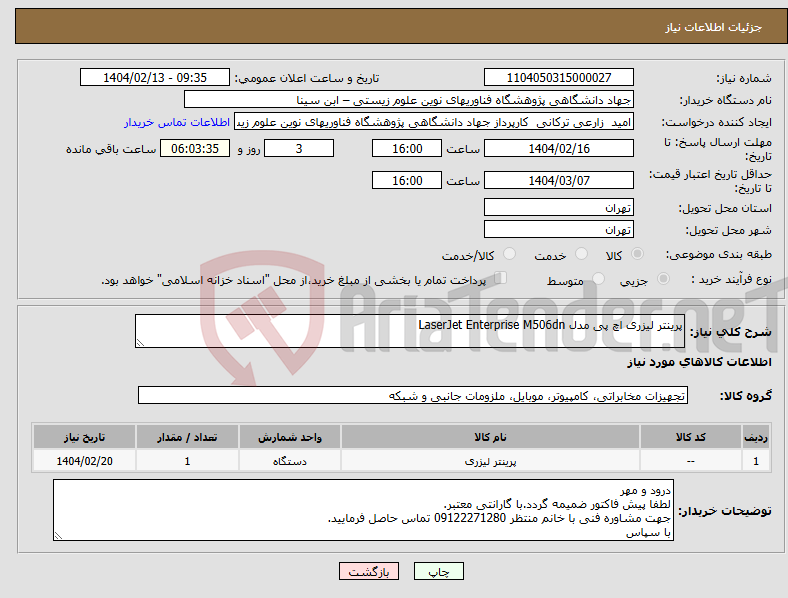Click the تعداد / مقدار column header
Screen dimensions: 788x598
pos(187,437)
